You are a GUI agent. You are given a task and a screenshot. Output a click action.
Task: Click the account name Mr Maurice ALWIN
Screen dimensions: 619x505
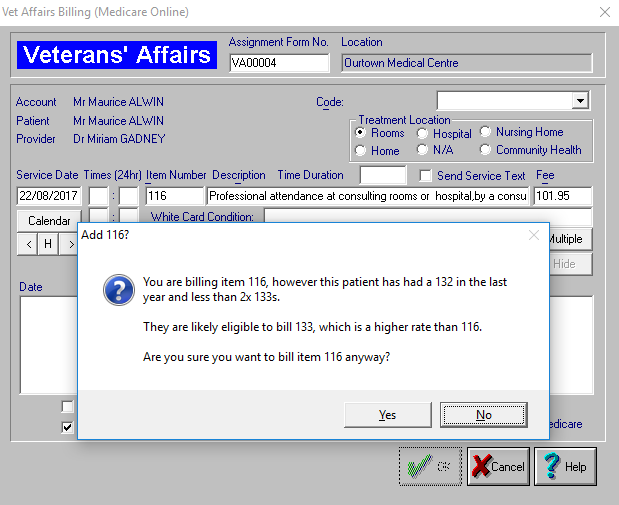[118, 102]
